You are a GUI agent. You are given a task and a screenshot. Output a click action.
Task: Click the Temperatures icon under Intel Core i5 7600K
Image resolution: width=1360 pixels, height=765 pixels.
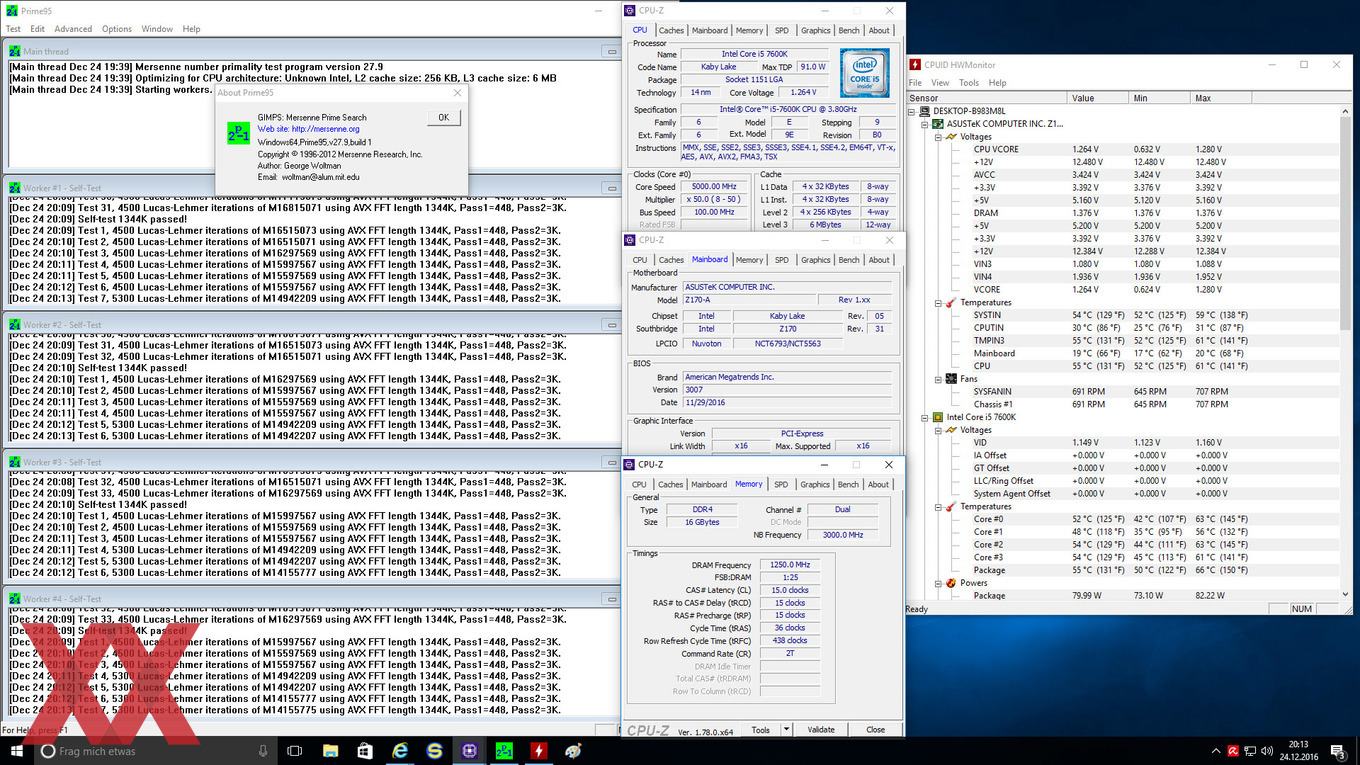pos(951,507)
